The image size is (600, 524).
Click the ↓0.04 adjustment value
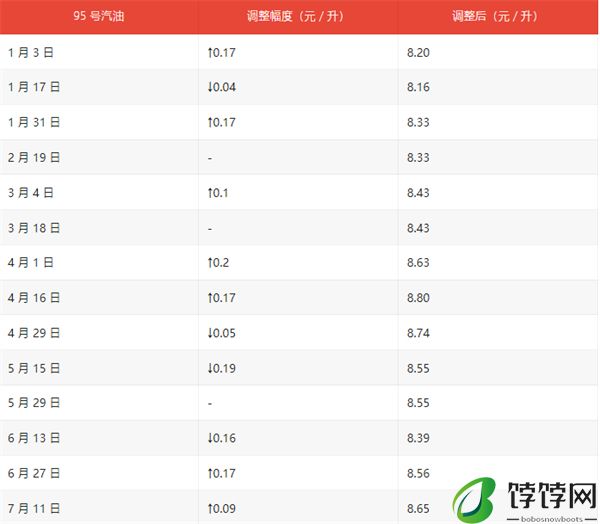(x=222, y=87)
